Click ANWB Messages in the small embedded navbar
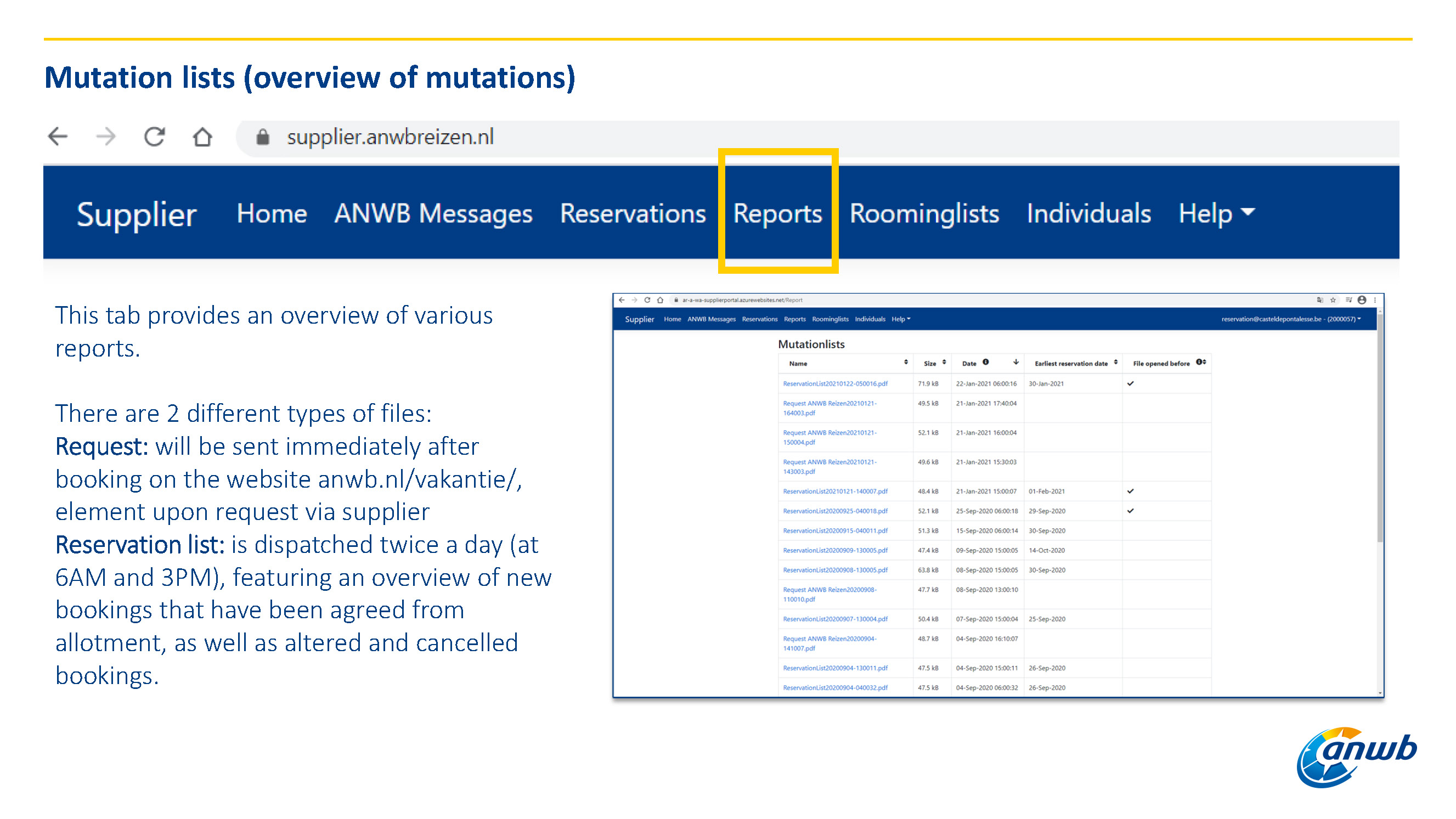The height and width of the screenshot is (819, 1456). 711,319
